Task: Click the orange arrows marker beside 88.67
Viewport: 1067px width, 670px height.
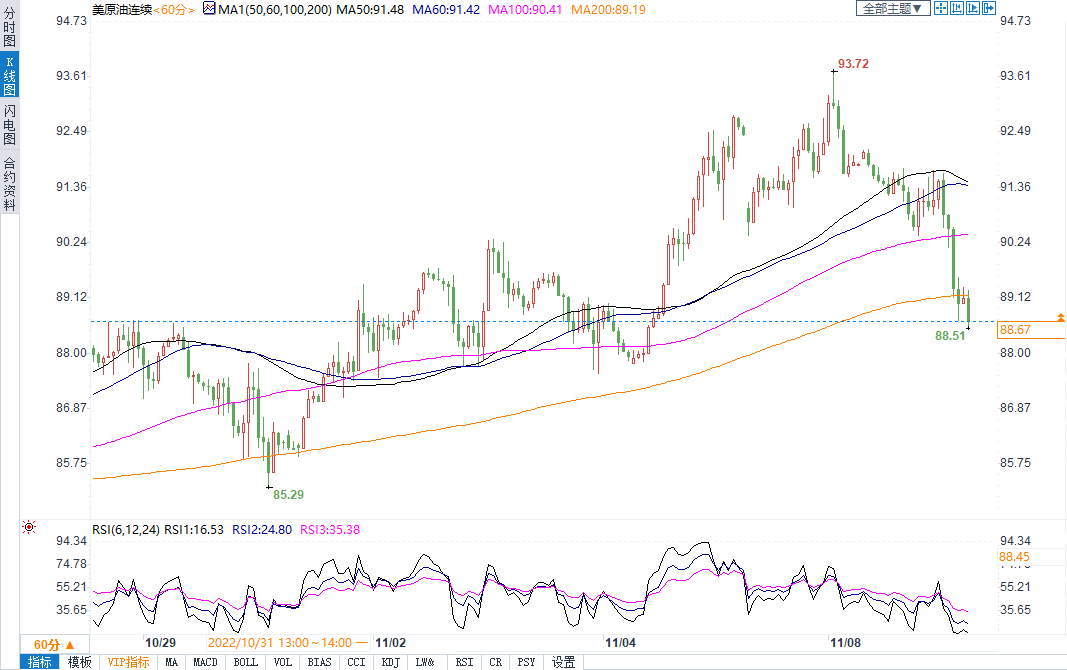Action: pyautogui.click(x=1060, y=318)
